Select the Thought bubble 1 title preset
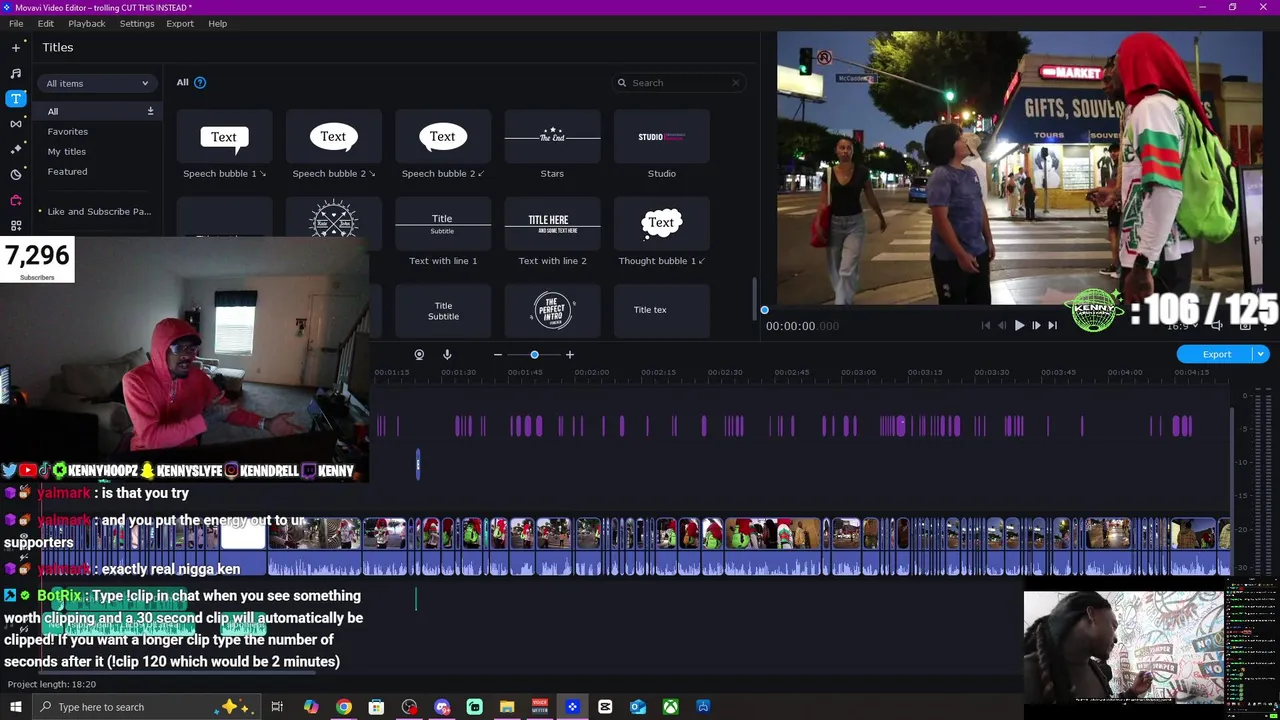 tap(662, 224)
